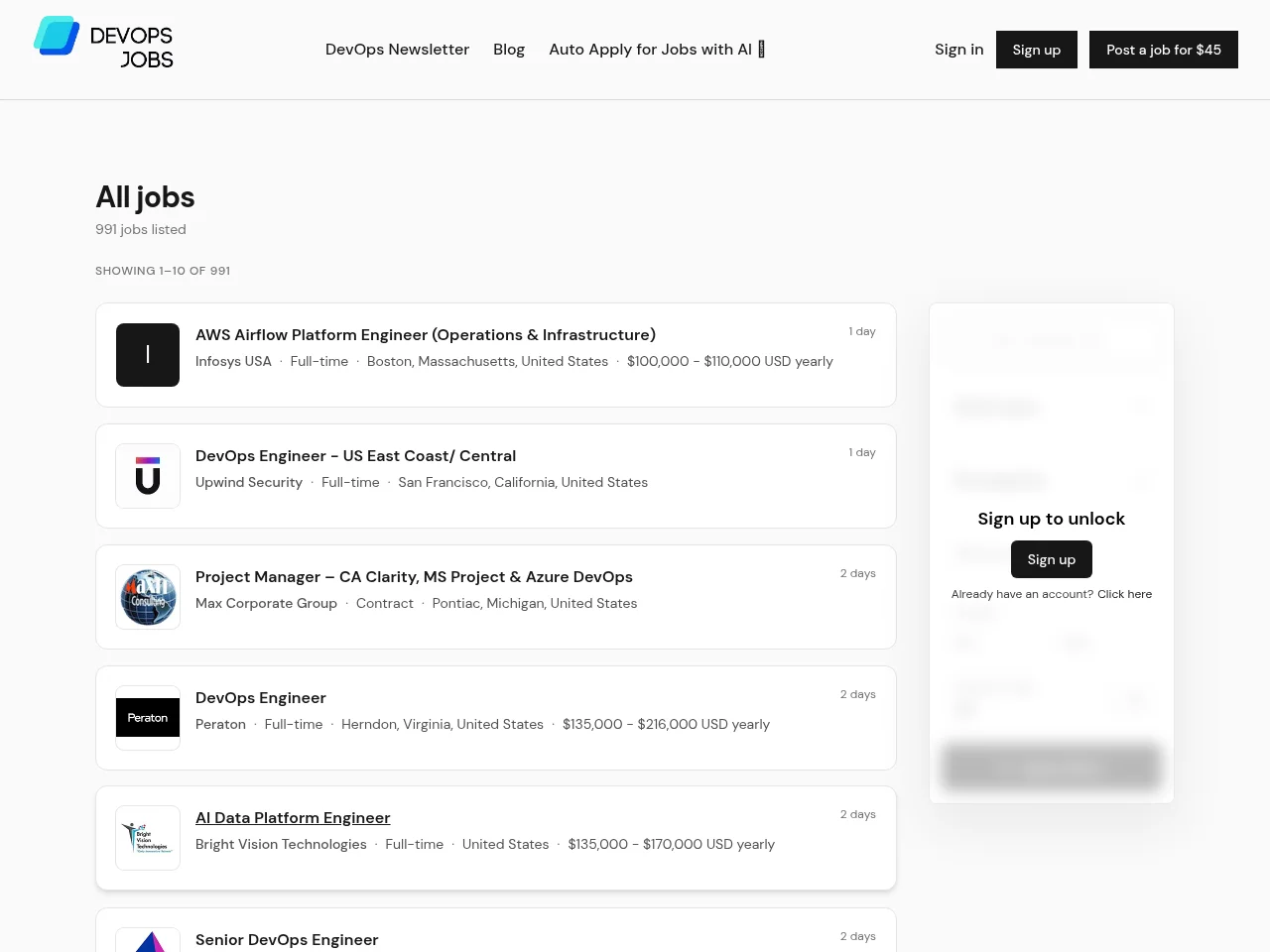Image resolution: width=1270 pixels, height=952 pixels.
Task: Open the DevOps Newsletter menu item
Action: tap(397, 50)
